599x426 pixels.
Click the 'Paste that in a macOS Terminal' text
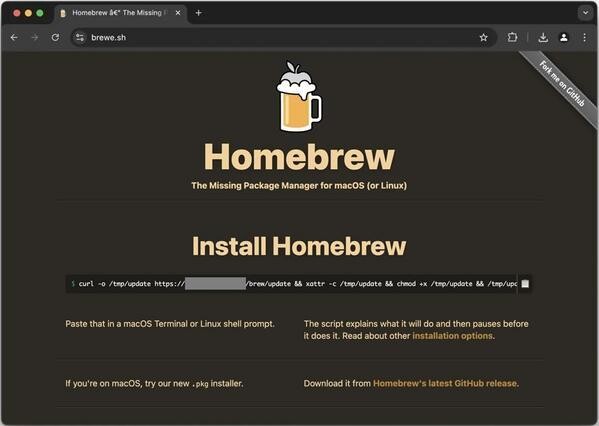click(170, 324)
